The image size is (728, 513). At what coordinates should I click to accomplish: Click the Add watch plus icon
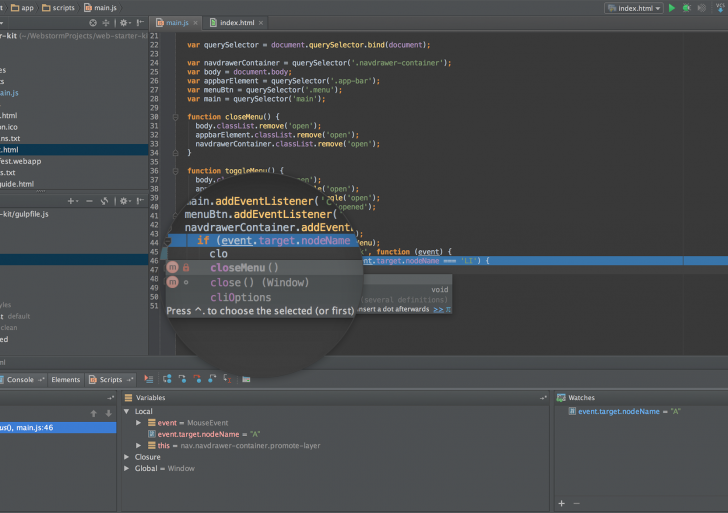pyautogui.click(x=561, y=503)
